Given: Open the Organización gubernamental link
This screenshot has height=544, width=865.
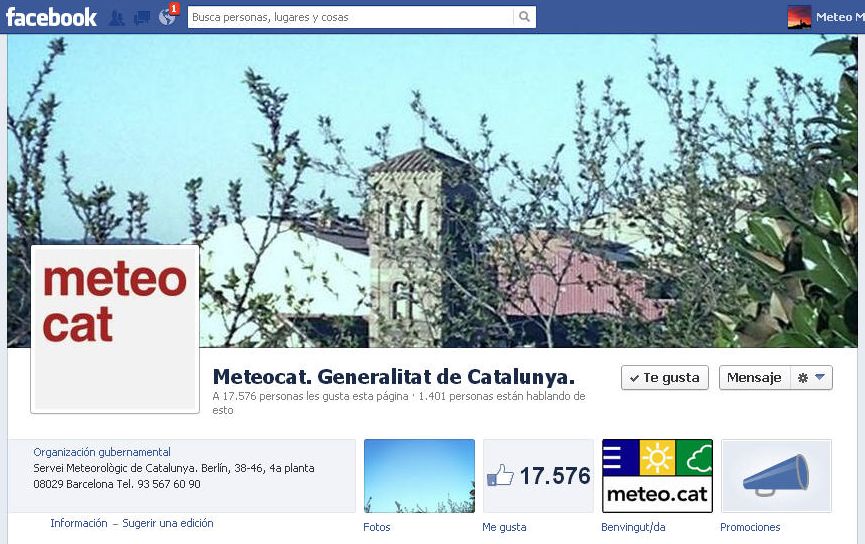Looking at the screenshot, I should pos(102,452).
